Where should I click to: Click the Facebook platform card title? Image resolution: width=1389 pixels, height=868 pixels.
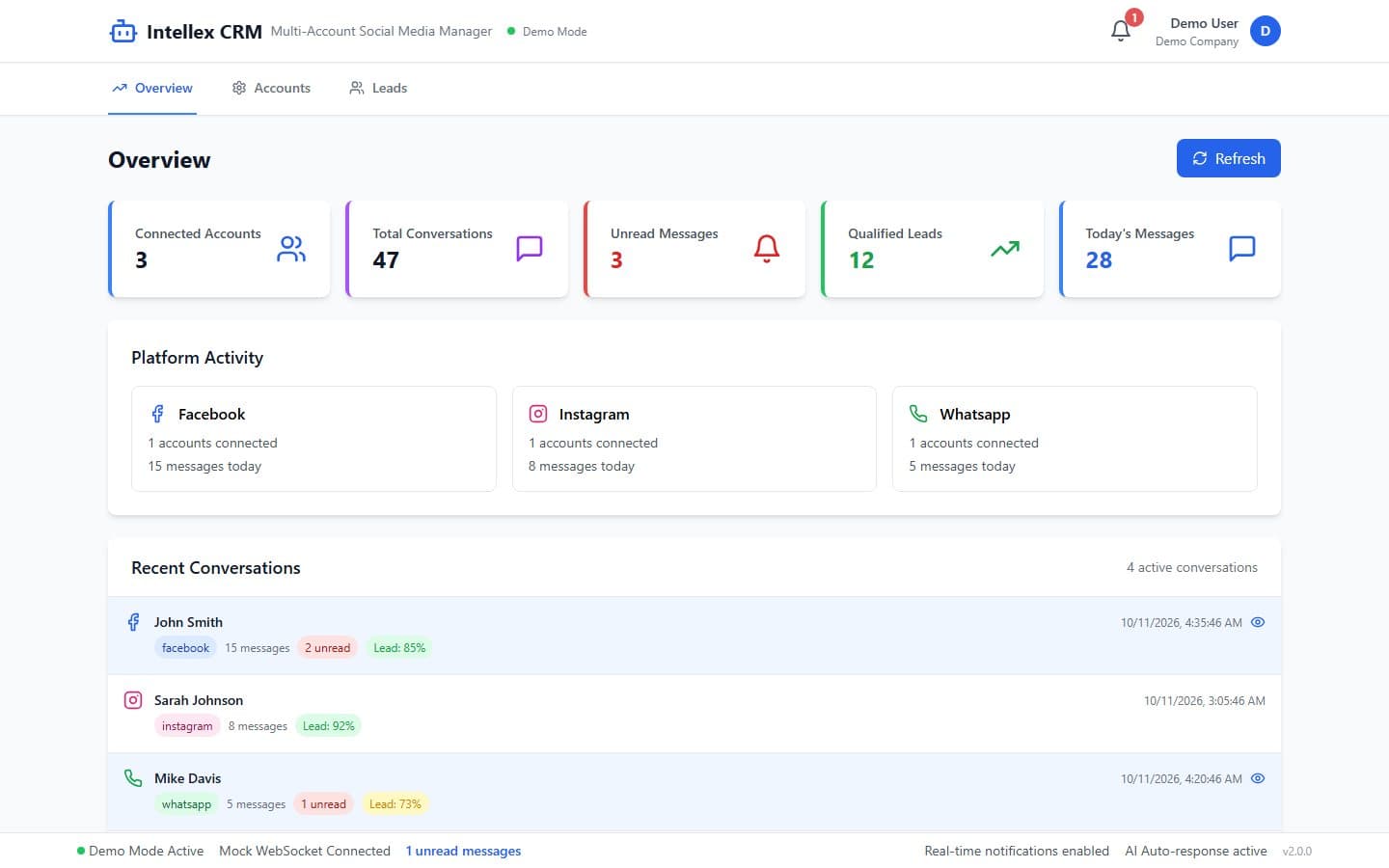[211, 414]
